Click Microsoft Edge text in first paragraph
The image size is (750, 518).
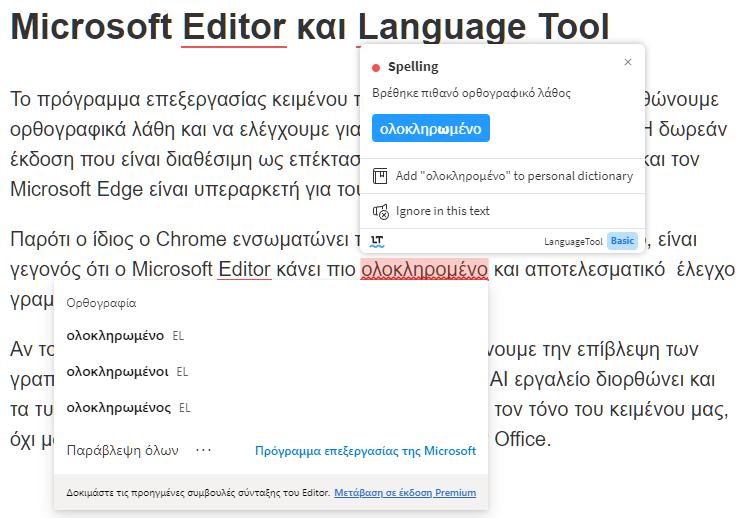(77, 189)
